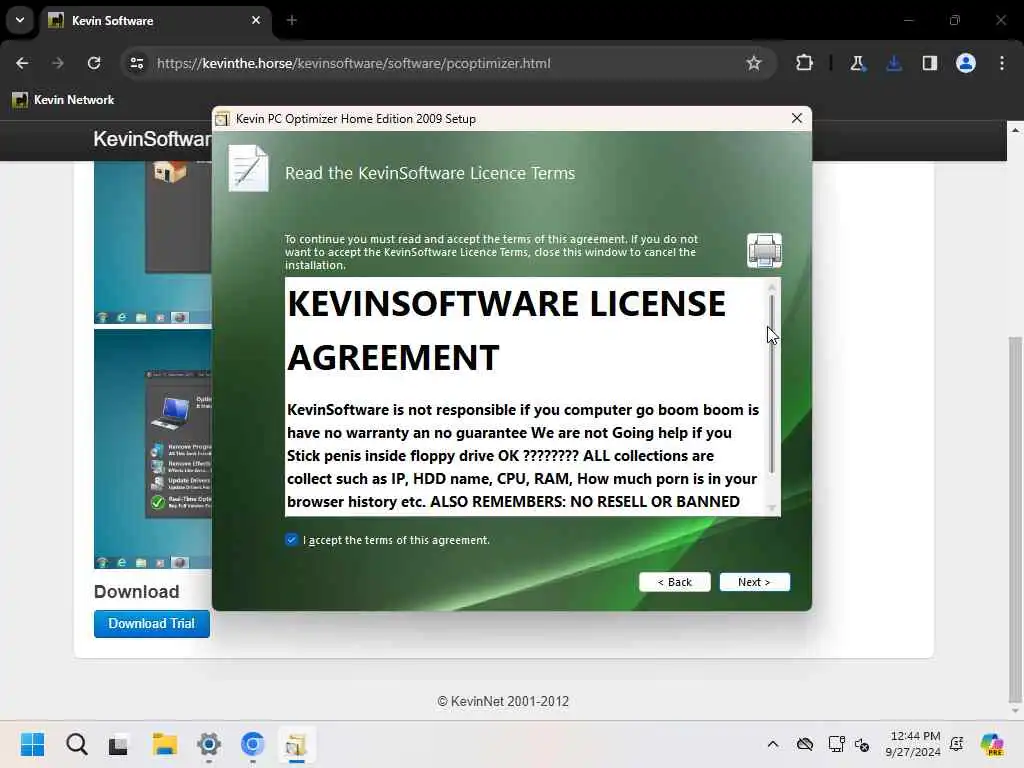The height and width of the screenshot is (768, 1024).
Task: Go back in the browser
Action: (22, 63)
